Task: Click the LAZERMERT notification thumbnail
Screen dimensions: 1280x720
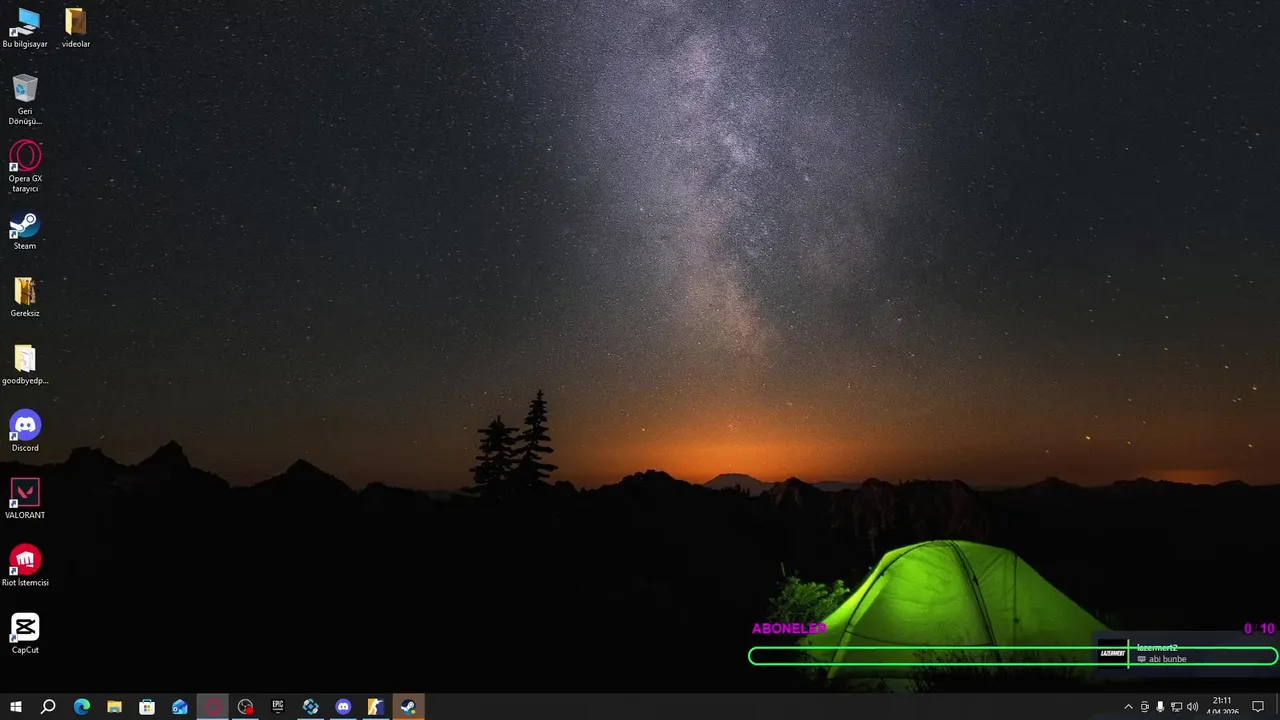Action: 1112,653
